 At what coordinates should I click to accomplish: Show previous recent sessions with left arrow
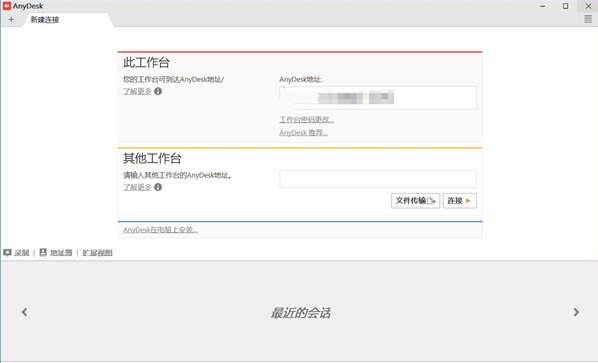(x=24, y=312)
